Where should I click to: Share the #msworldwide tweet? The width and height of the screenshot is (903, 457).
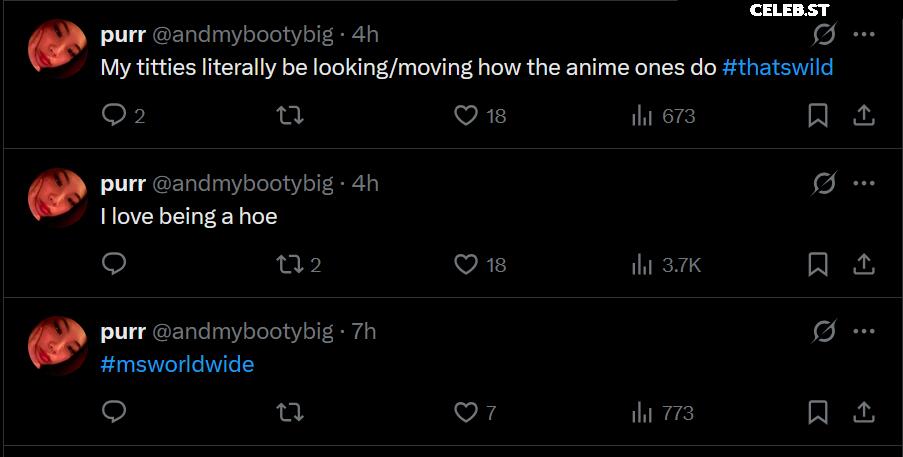click(864, 413)
